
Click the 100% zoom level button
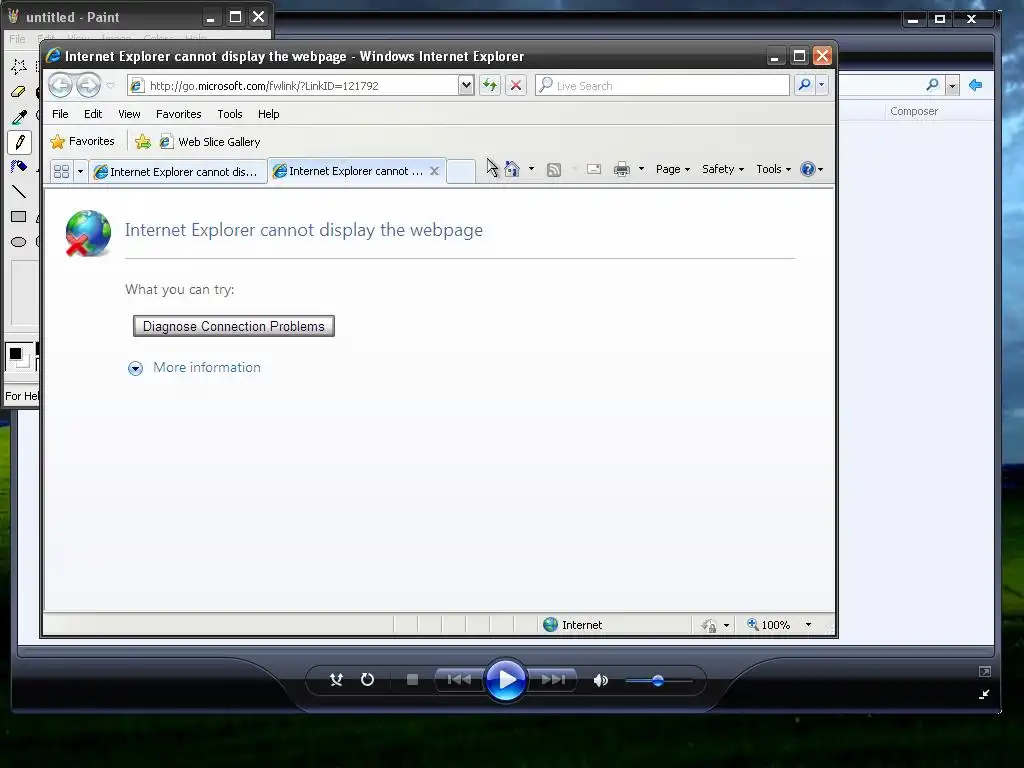coord(769,625)
